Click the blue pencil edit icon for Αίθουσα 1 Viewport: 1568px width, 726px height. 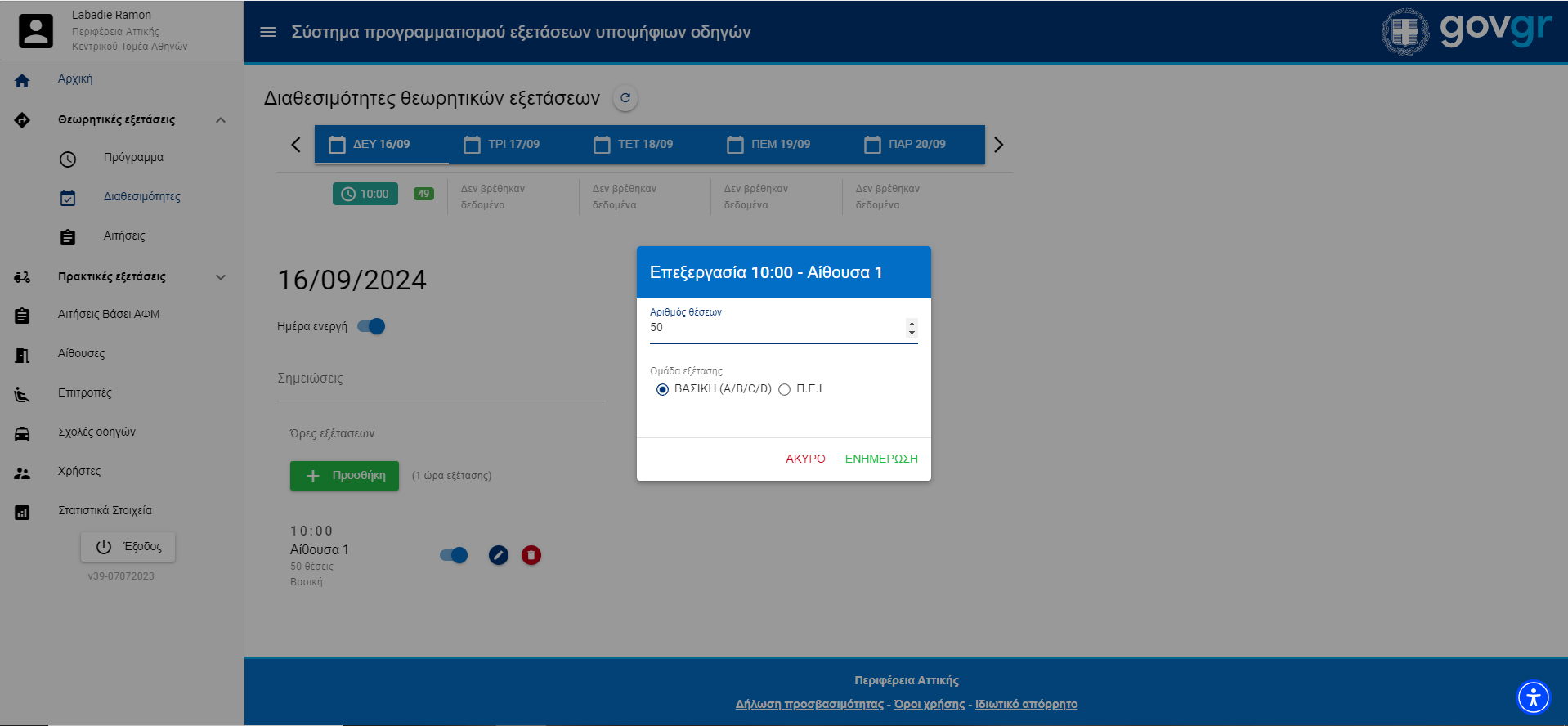499,555
